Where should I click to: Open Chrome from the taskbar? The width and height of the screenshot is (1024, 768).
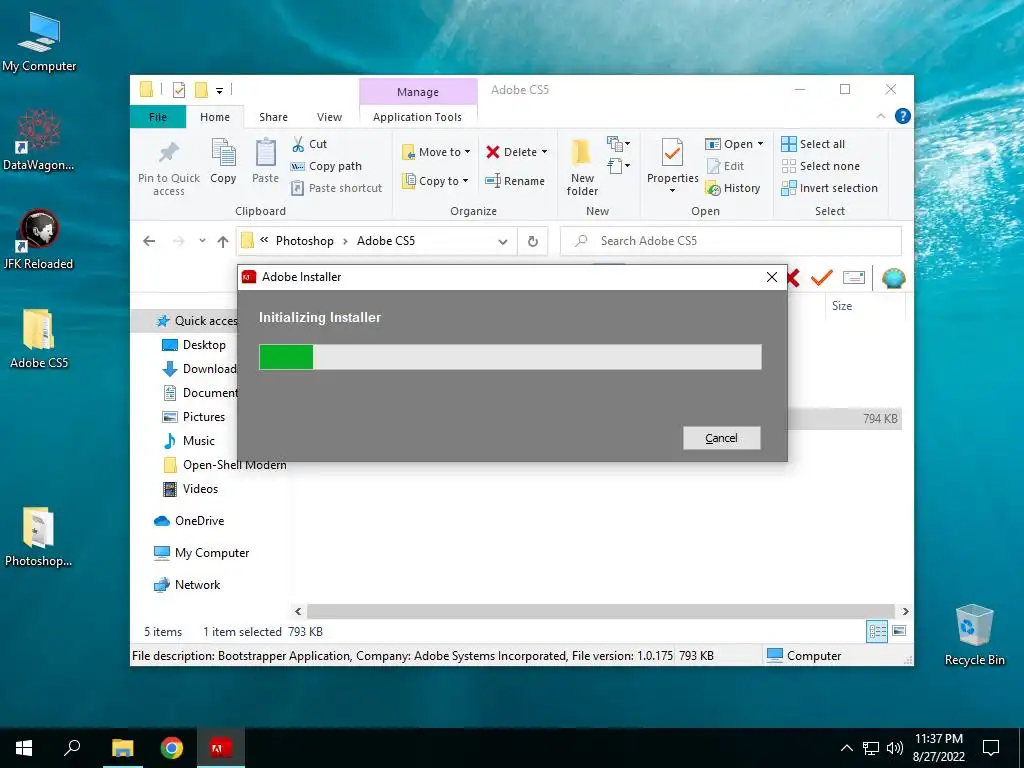click(x=172, y=748)
